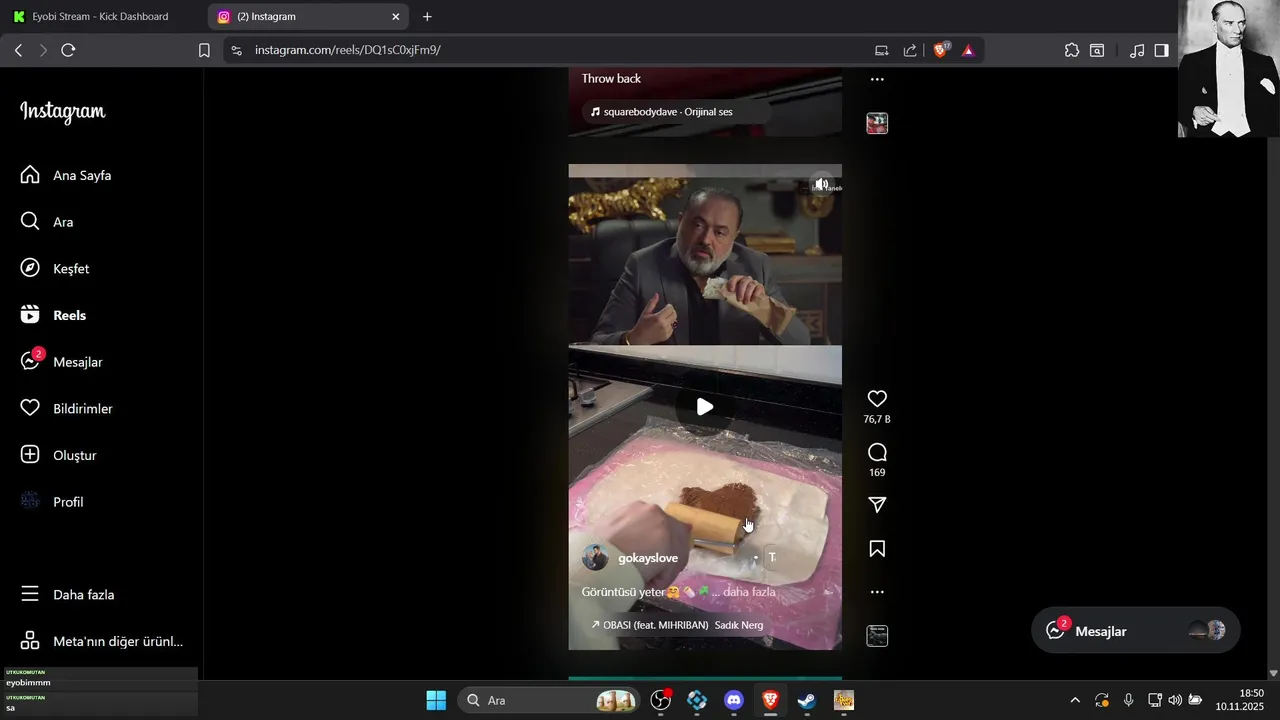The image size is (1280, 720).
Task: Like the reel with the heart icon
Action: coord(877,398)
